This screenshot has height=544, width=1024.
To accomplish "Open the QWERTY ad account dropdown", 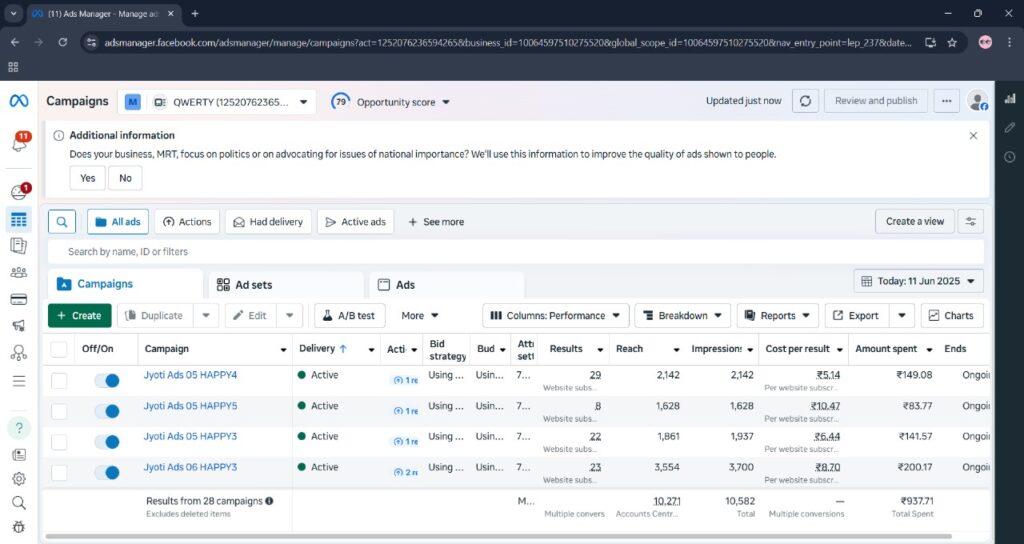I will pyautogui.click(x=217, y=102).
